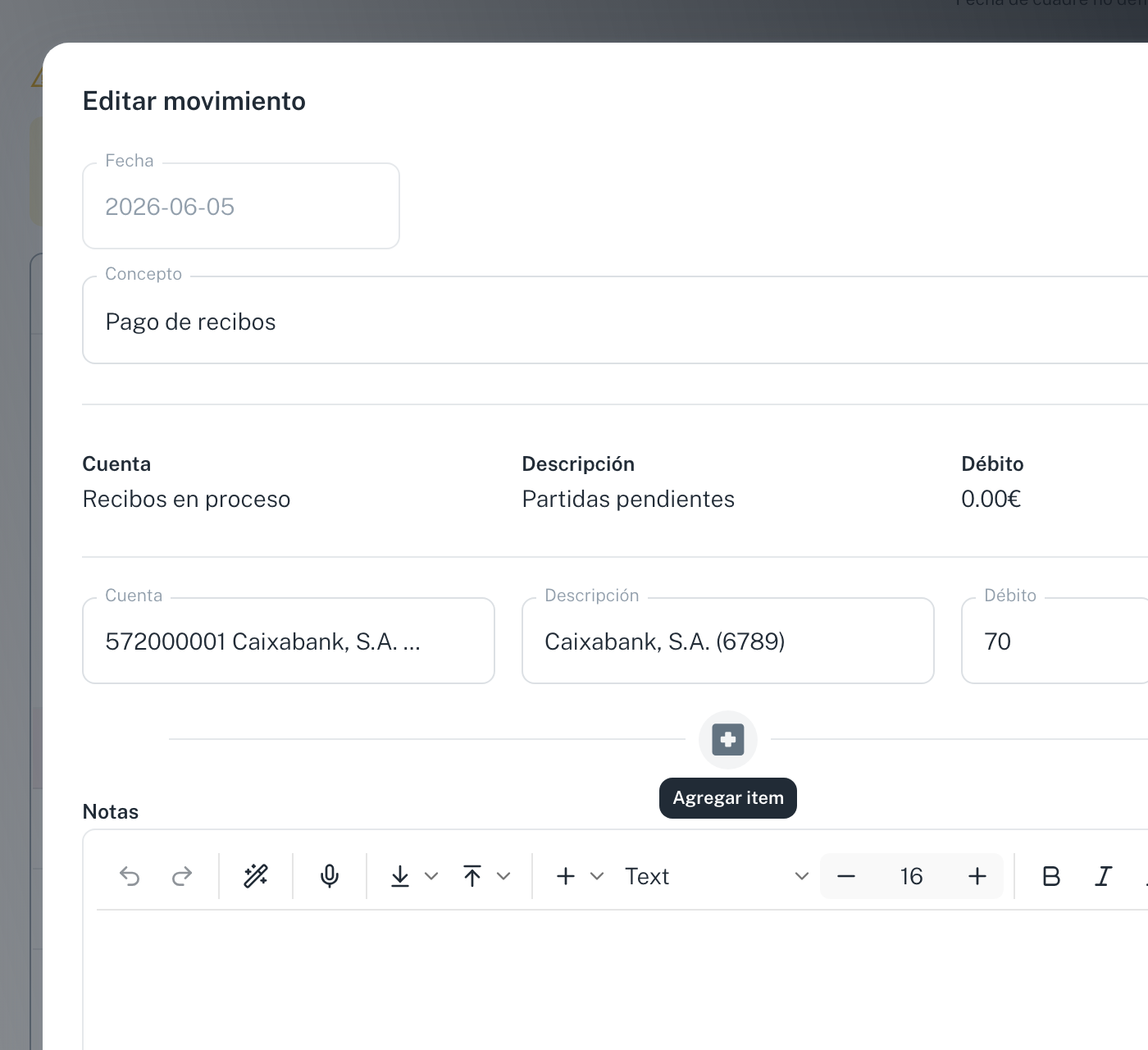Click Descripción field Caixabank, S.A. (6789)
This screenshot has height=1050, width=1148.
click(x=728, y=641)
